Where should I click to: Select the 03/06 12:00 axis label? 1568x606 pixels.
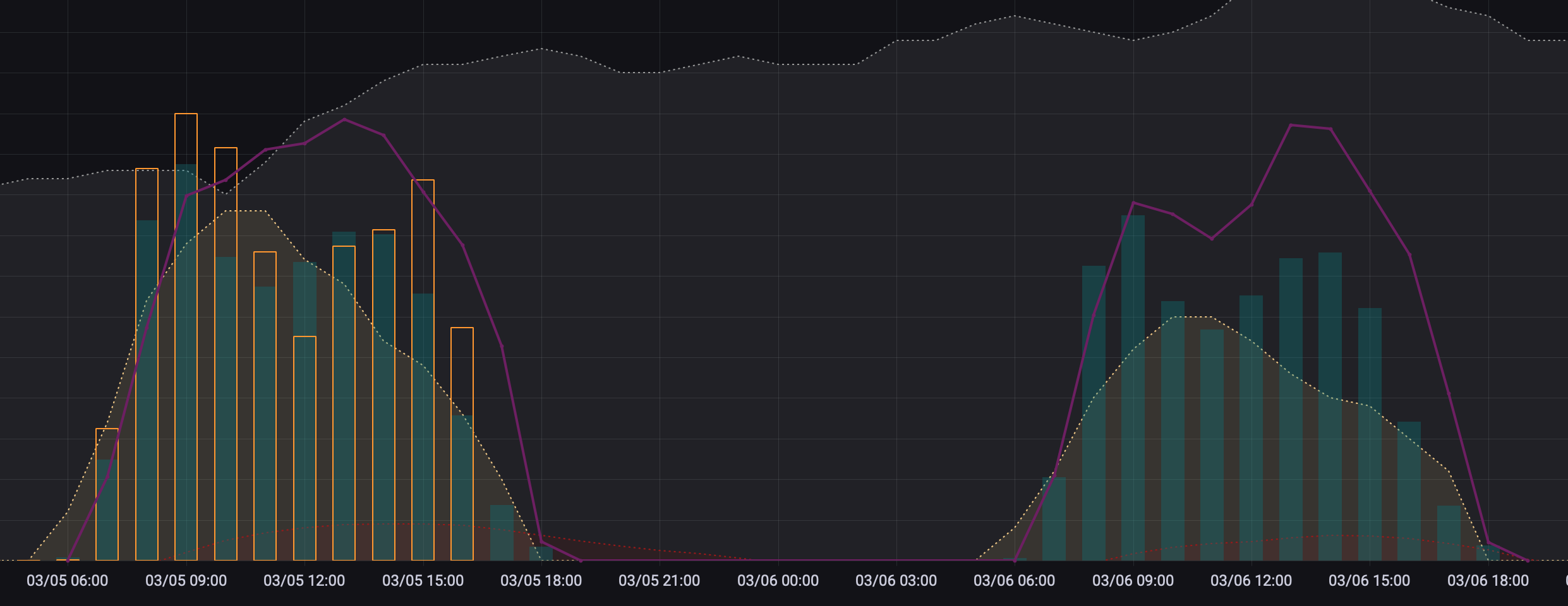point(1251,581)
